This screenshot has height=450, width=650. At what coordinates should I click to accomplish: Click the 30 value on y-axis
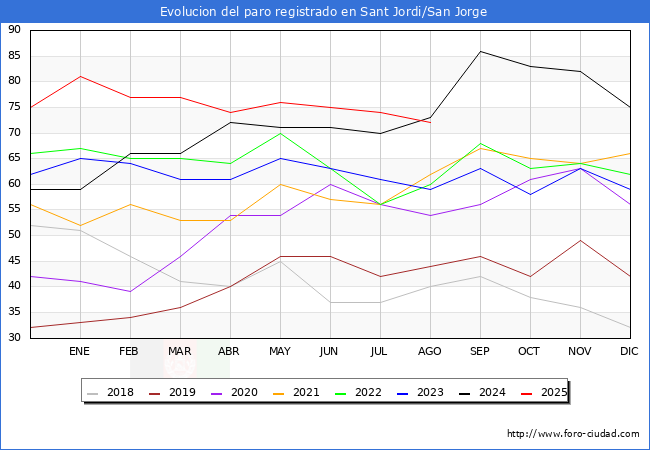point(14,338)
